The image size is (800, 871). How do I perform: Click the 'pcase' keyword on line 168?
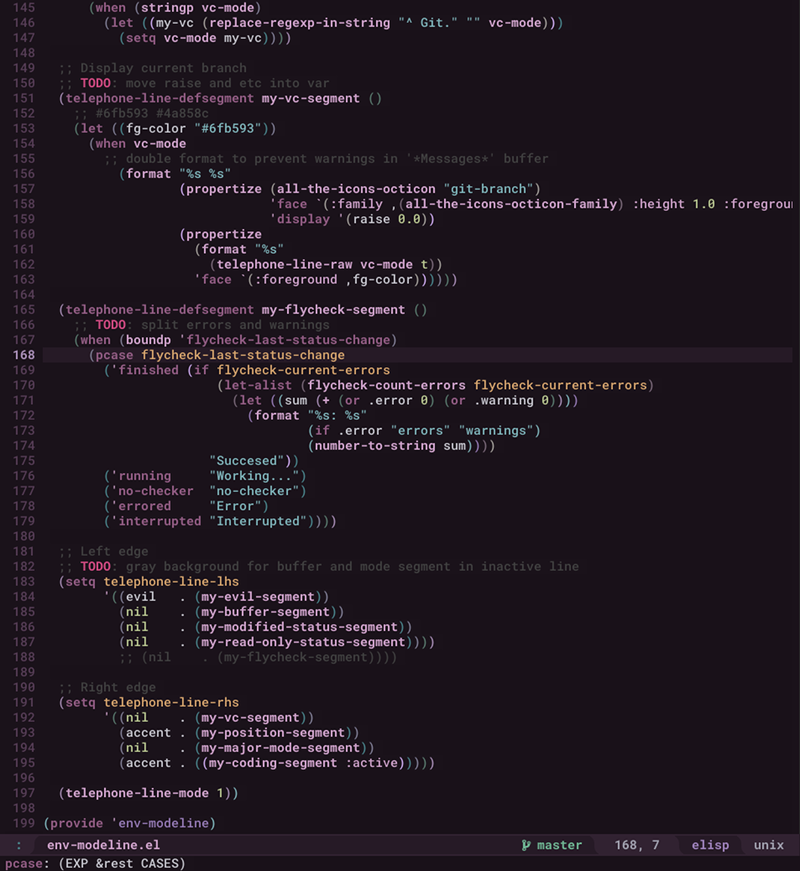(114, 355)
